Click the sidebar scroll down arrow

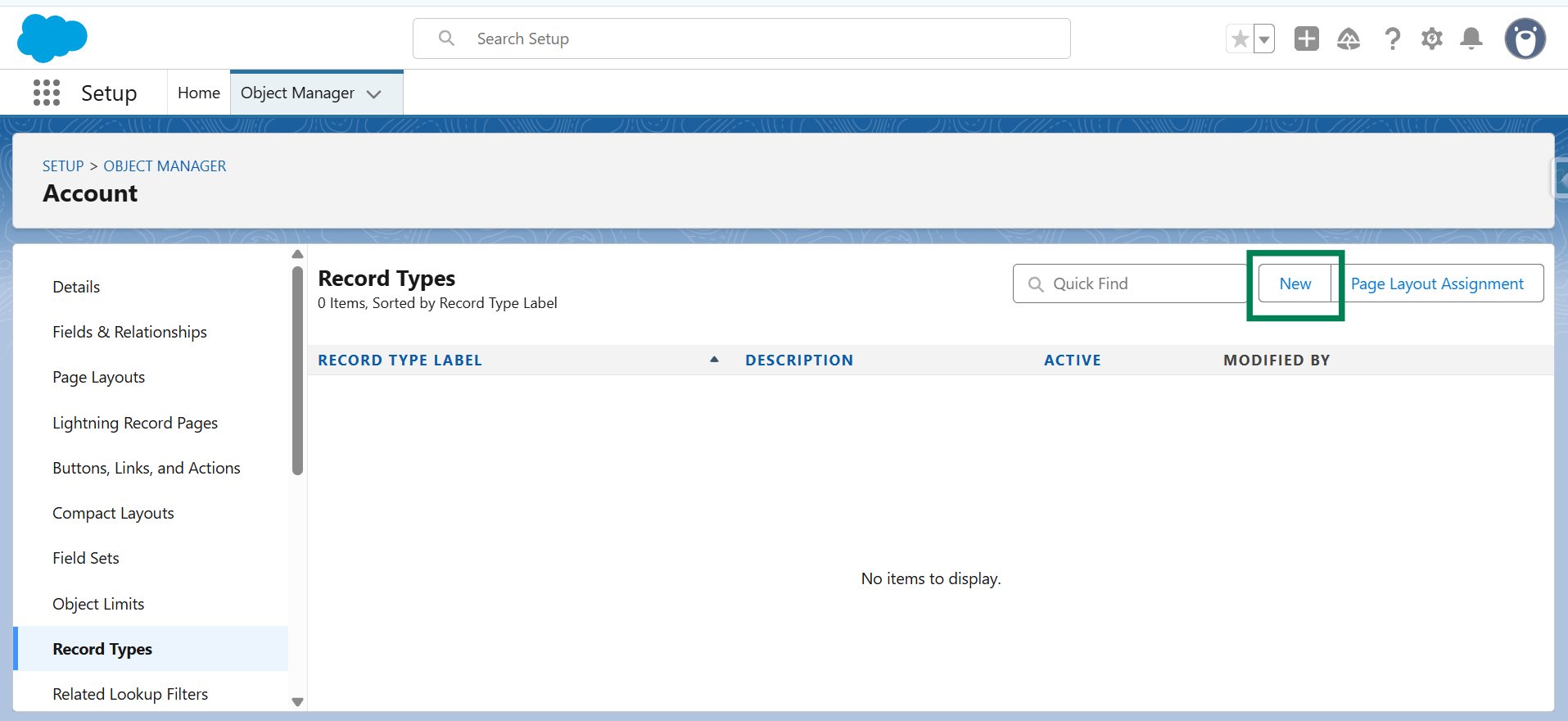pyautogui.click(x=297, y=702)
